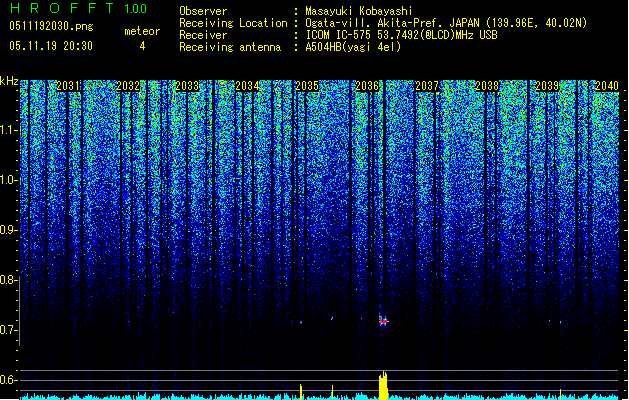Image resolution: width=629 pixels, height=400 pixels.
Task: Click time marker 2032
Action: [x=128, y=86]
